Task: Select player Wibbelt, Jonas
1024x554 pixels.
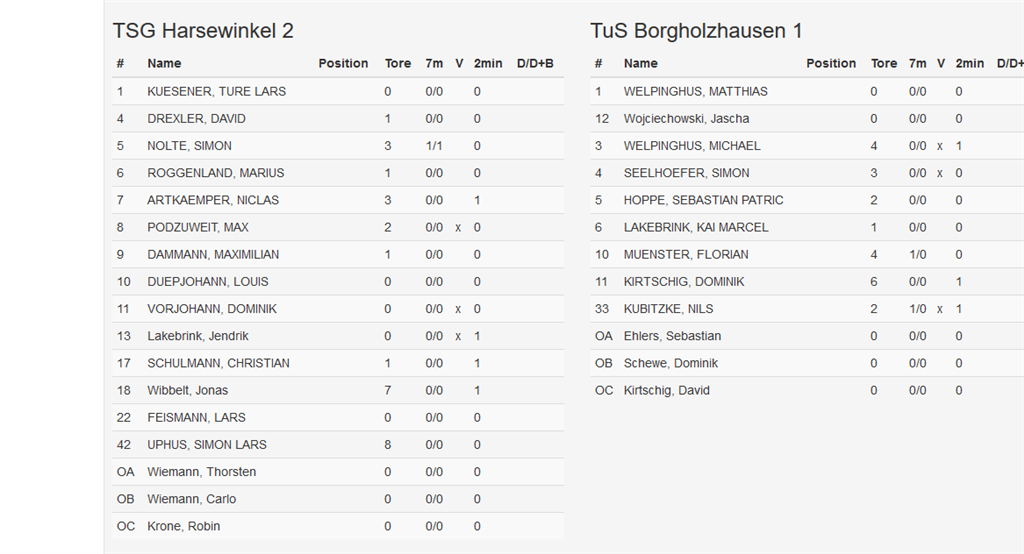Action: click(x=187, y=390)
